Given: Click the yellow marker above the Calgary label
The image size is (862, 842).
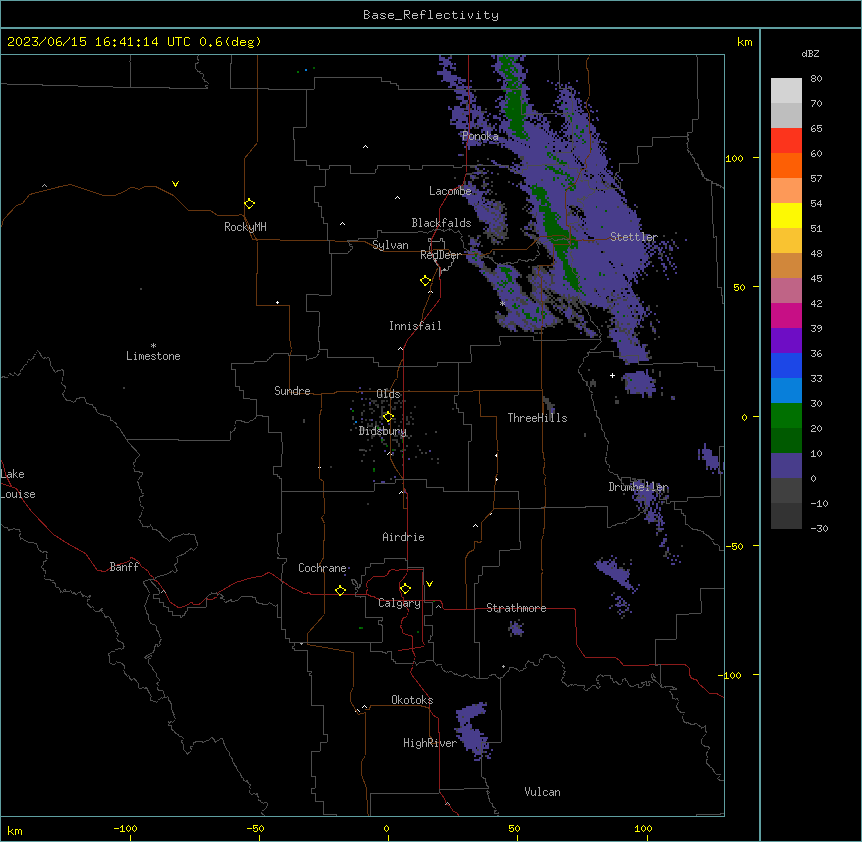Looking at the screenshot, I should coord(405,589).
